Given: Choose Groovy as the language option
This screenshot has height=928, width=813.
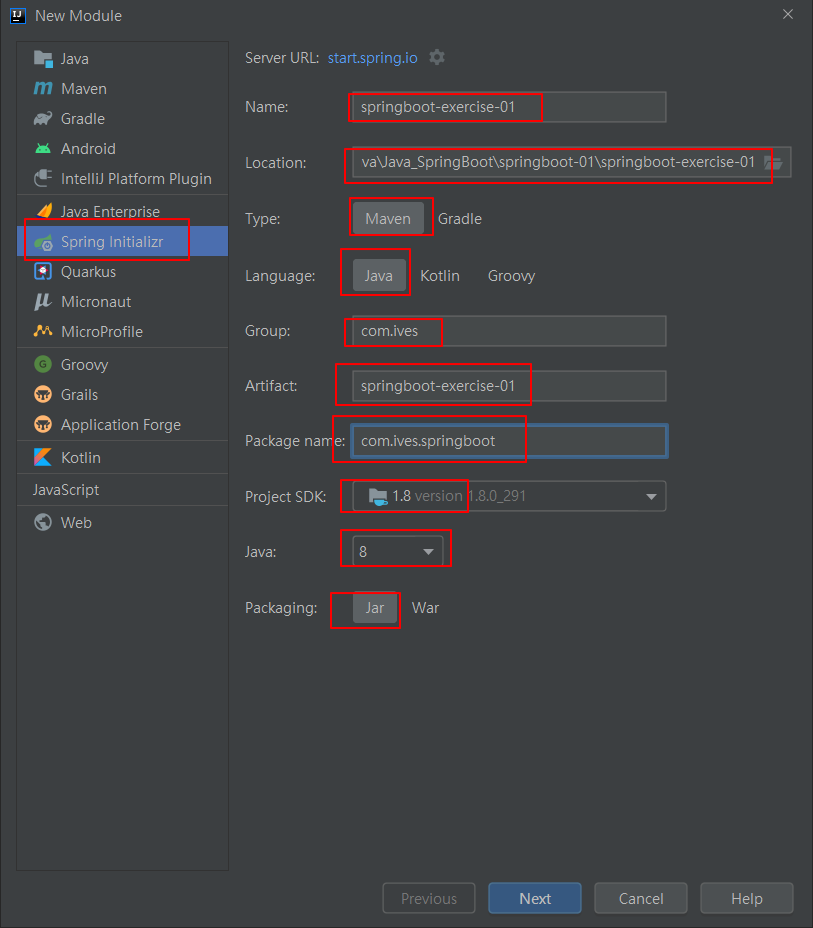Looking at the screenshot, I should click(511, 276).
